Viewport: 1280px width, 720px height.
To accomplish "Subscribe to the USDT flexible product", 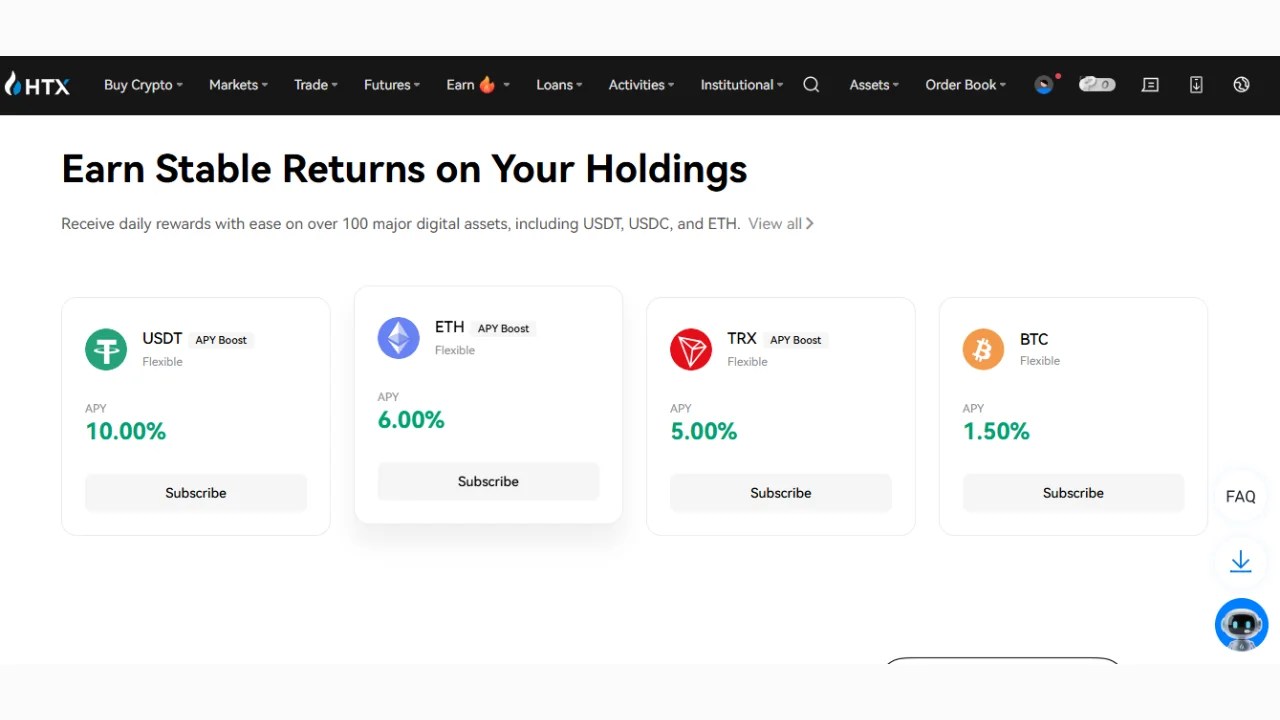I will 195,492.
